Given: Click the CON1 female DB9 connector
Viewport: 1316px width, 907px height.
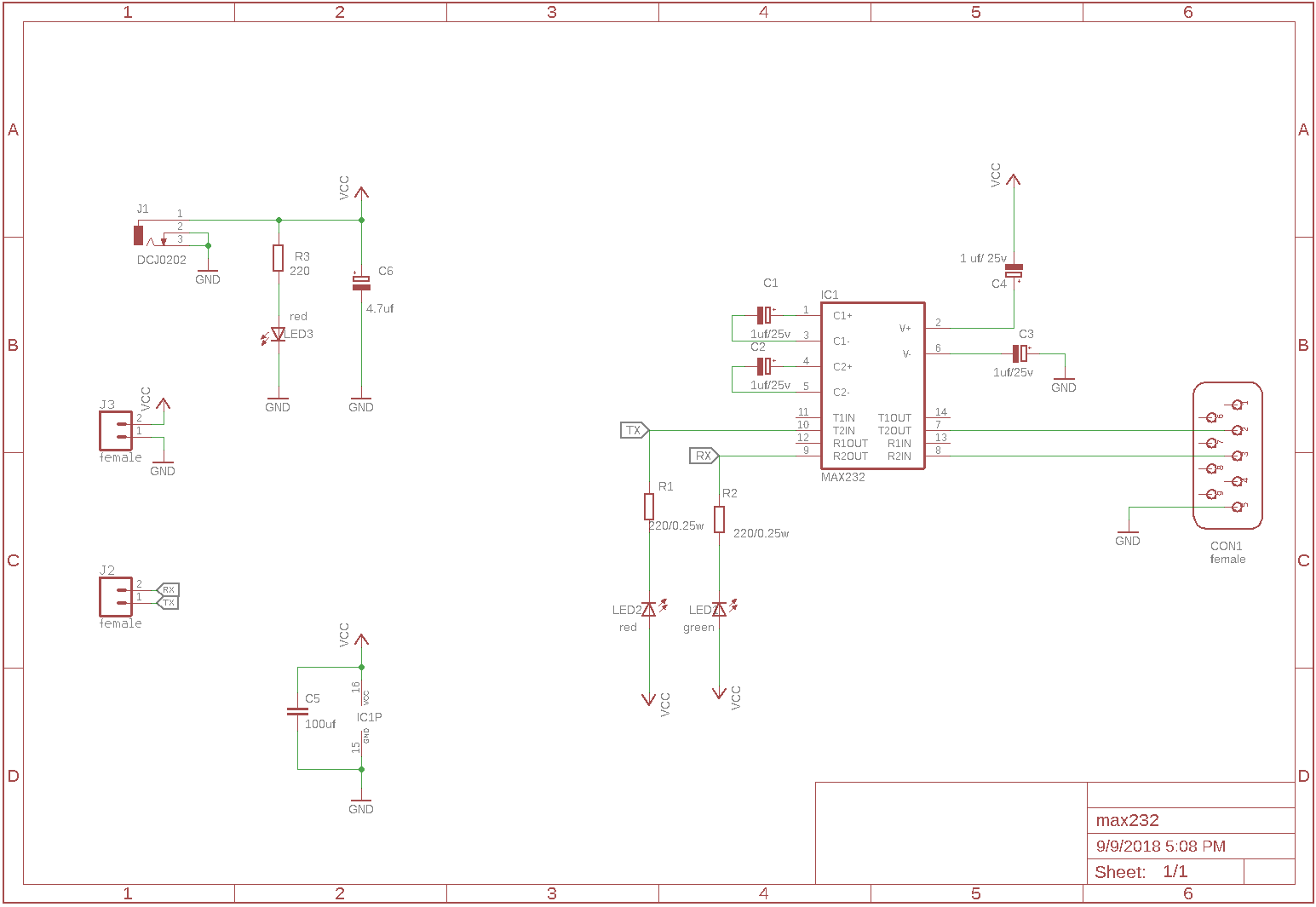Looking at the screenshot, I should (1227, 455).
